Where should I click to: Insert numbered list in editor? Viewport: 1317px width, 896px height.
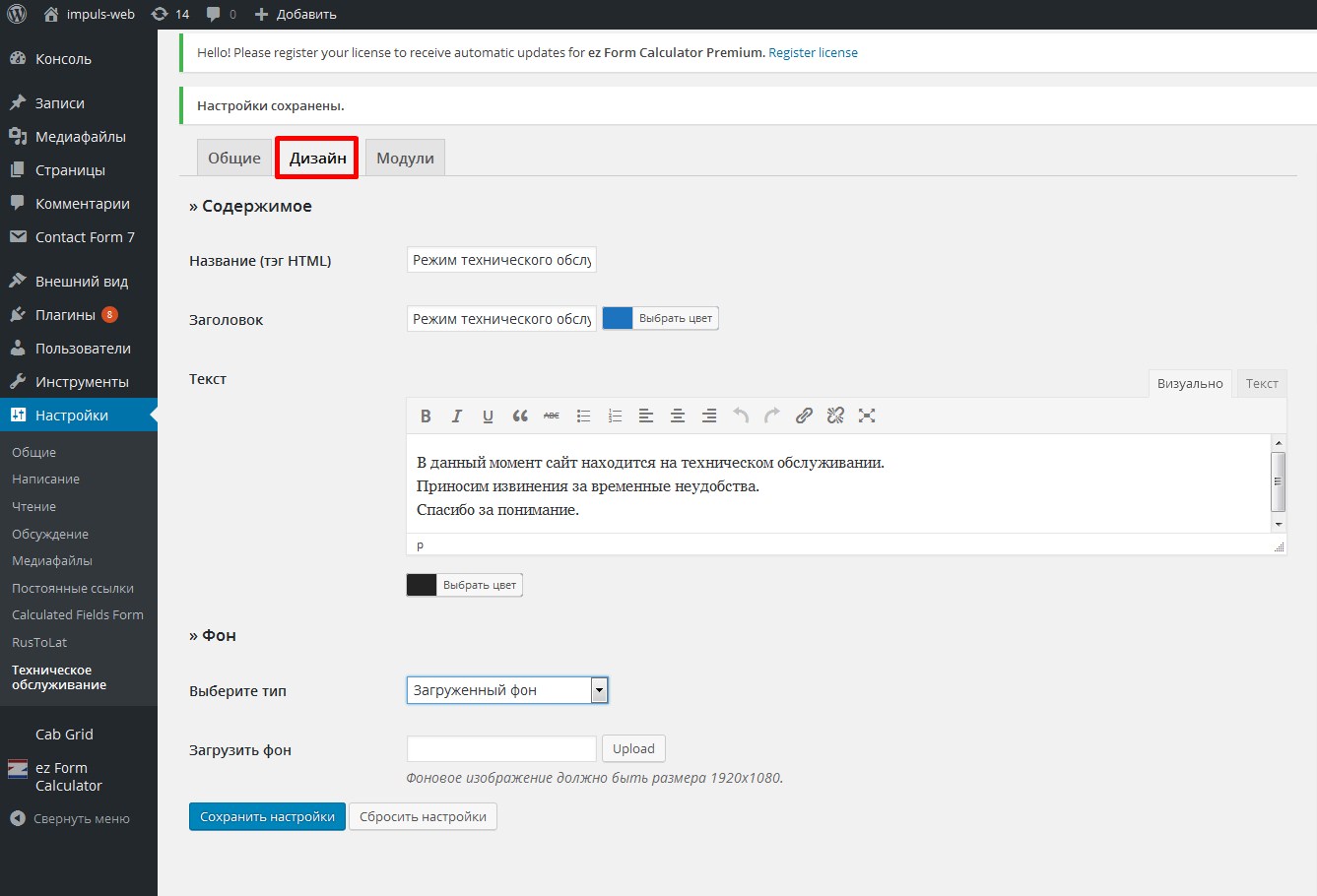click(x=615, y=416)
